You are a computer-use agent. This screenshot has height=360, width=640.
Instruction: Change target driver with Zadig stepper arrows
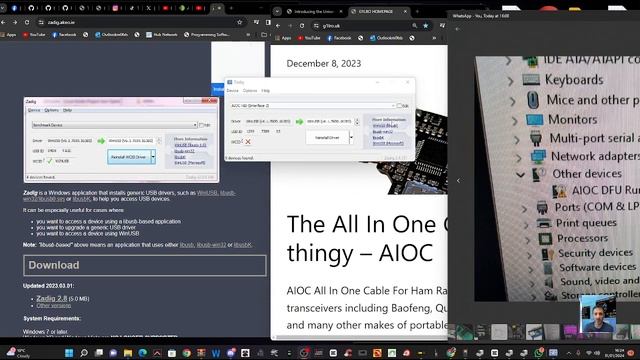pos(357,122)
